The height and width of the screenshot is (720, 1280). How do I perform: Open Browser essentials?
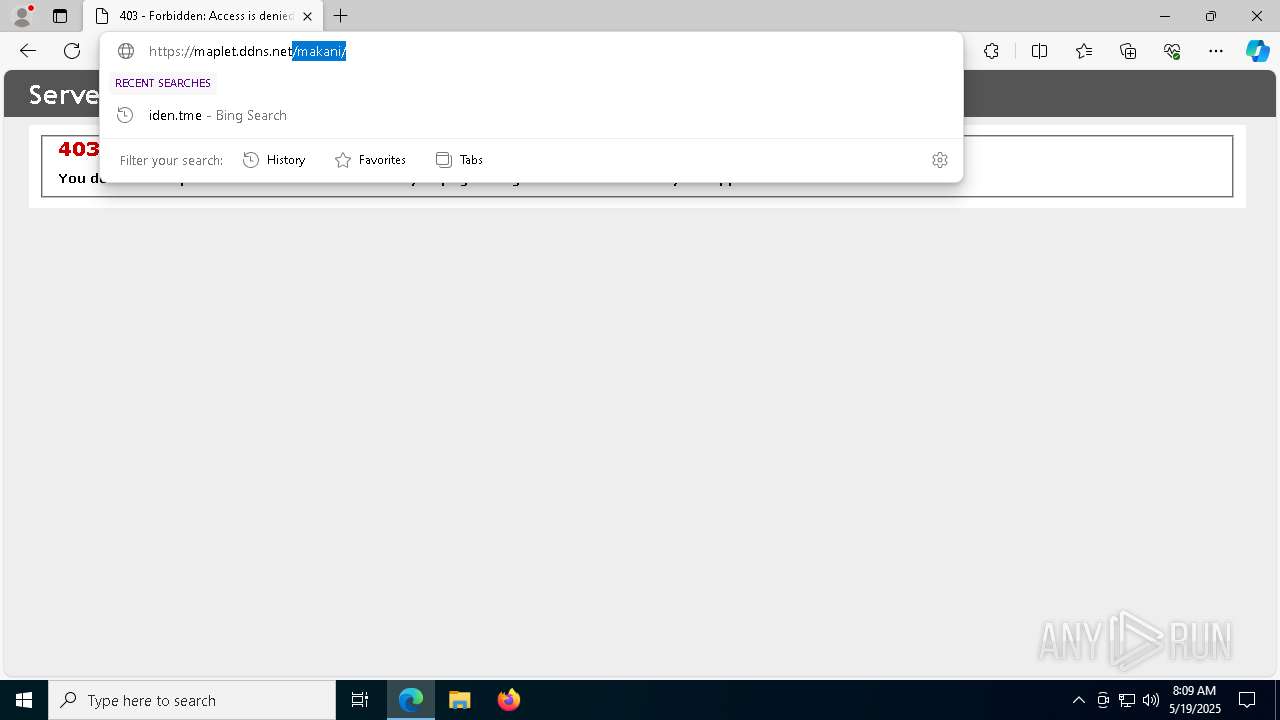pos(1172,51)
